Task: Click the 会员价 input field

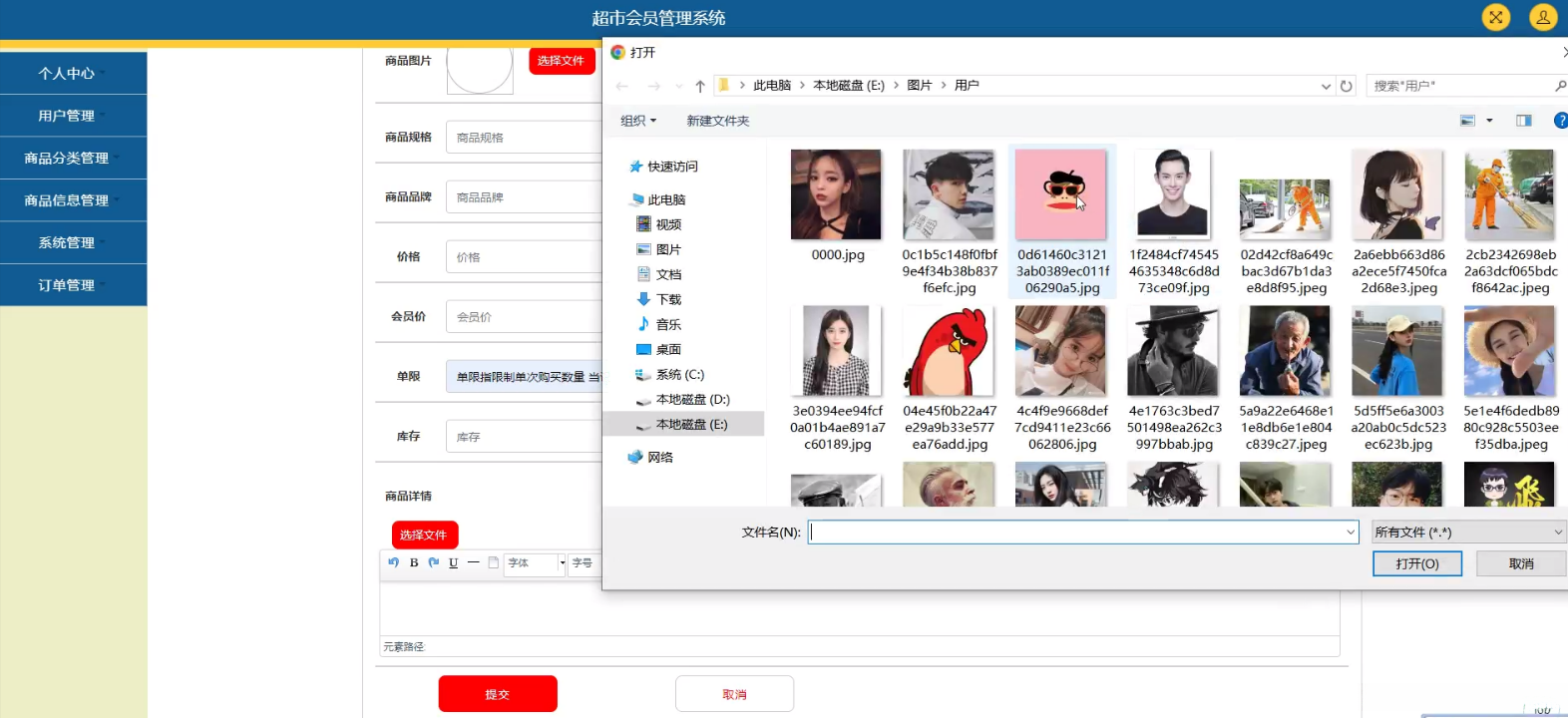Action: pyautogui.click(x=524, y=317)
